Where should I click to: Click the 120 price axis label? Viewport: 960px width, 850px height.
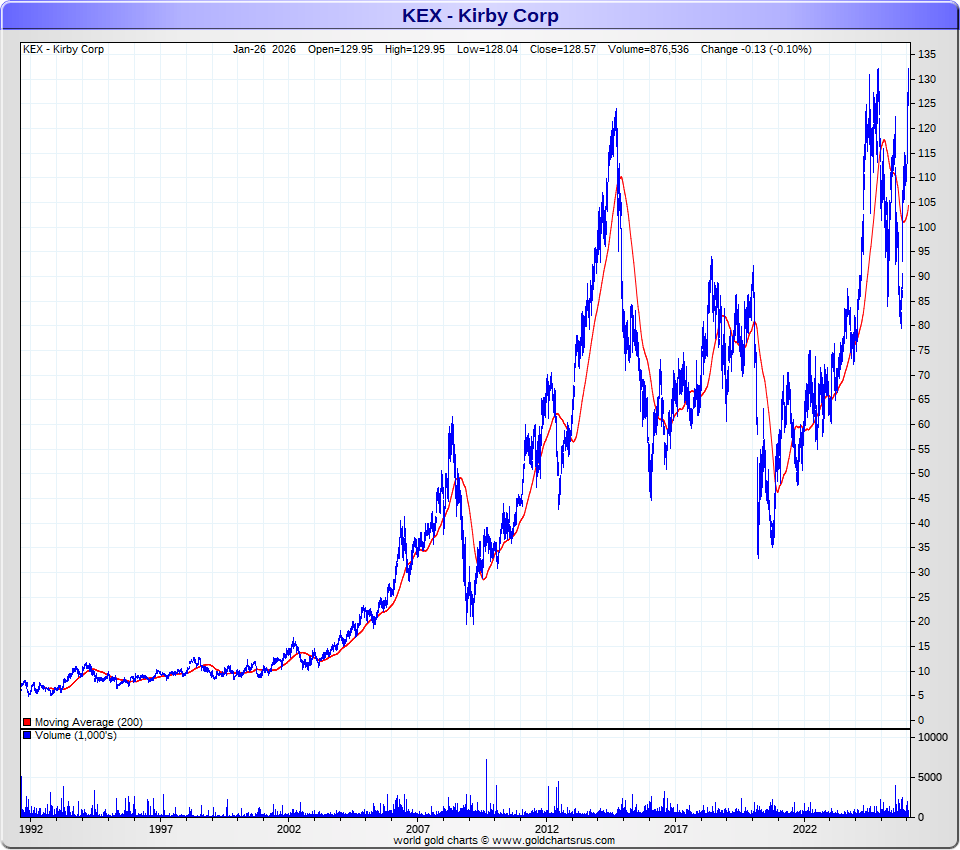927,129
